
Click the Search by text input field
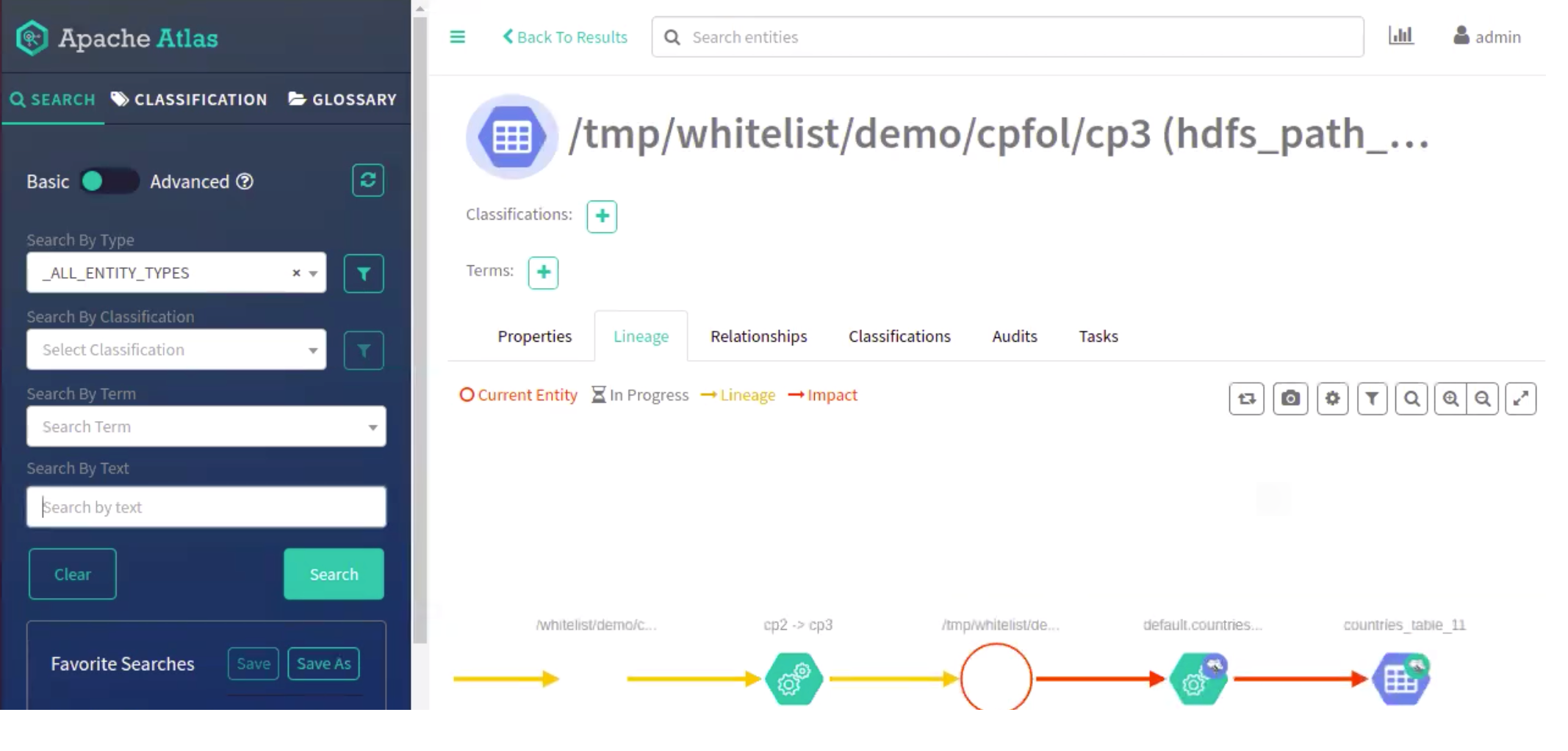tap(206, 507)
